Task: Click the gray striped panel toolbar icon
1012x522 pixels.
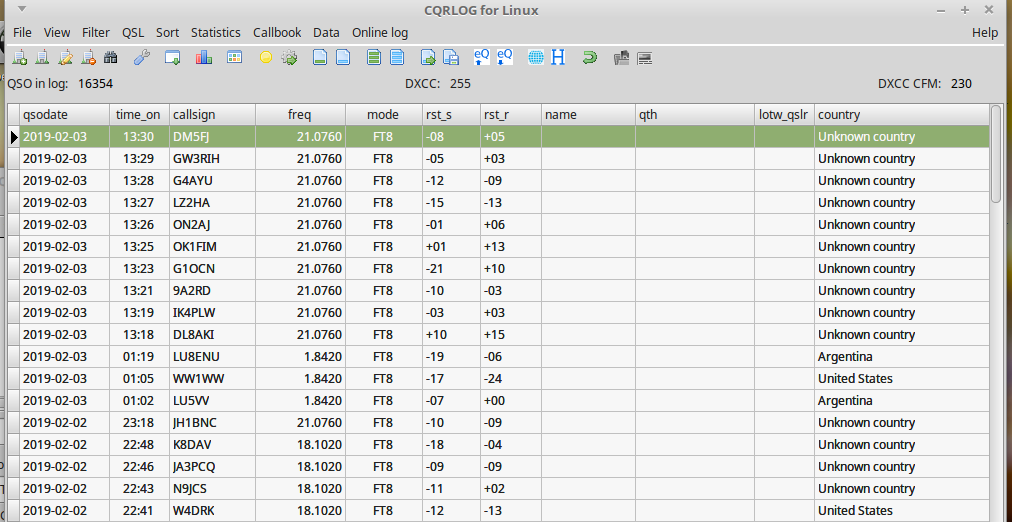Action: pos(644,58)
